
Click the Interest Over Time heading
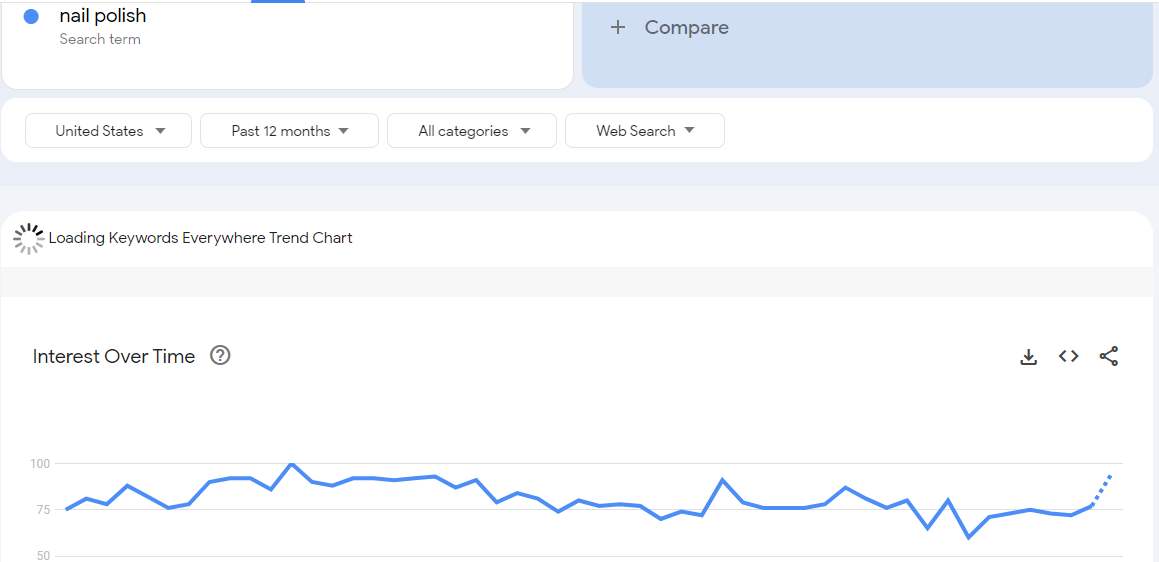[x=114, y=357]
